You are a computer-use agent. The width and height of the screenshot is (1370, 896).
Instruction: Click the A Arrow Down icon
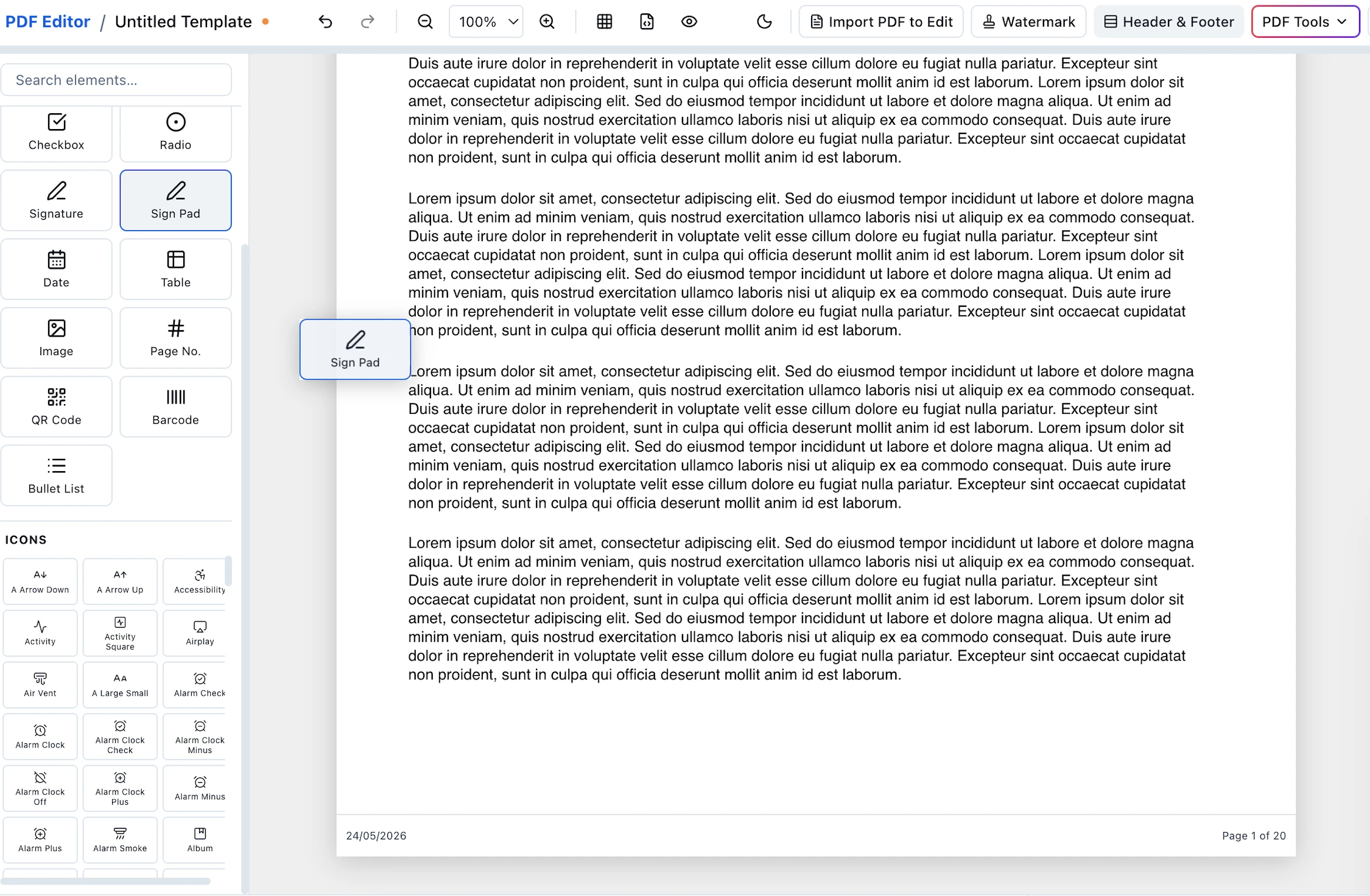click(x=40, y=581)
